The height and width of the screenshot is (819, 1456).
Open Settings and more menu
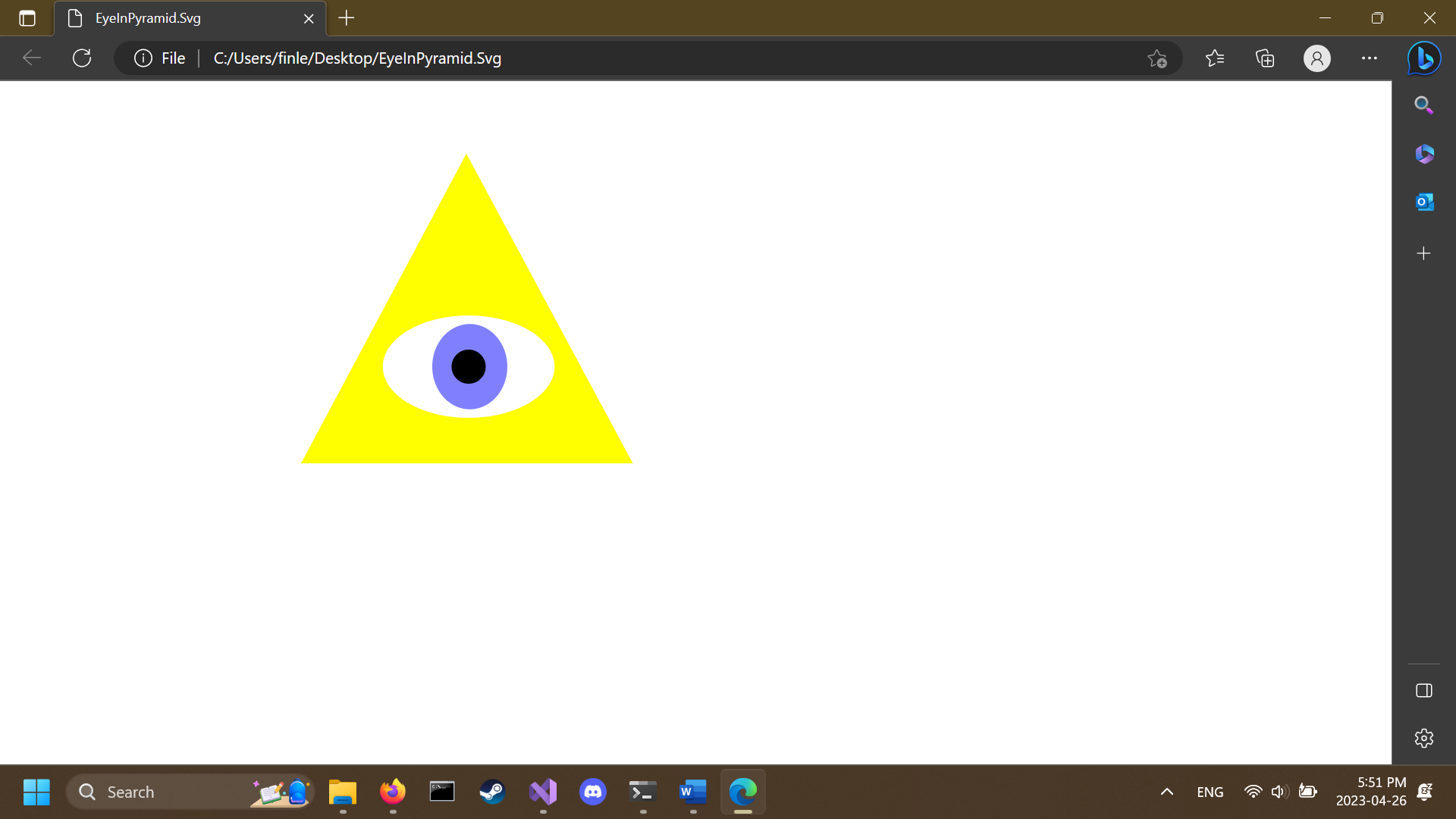tap(1369, 58)
